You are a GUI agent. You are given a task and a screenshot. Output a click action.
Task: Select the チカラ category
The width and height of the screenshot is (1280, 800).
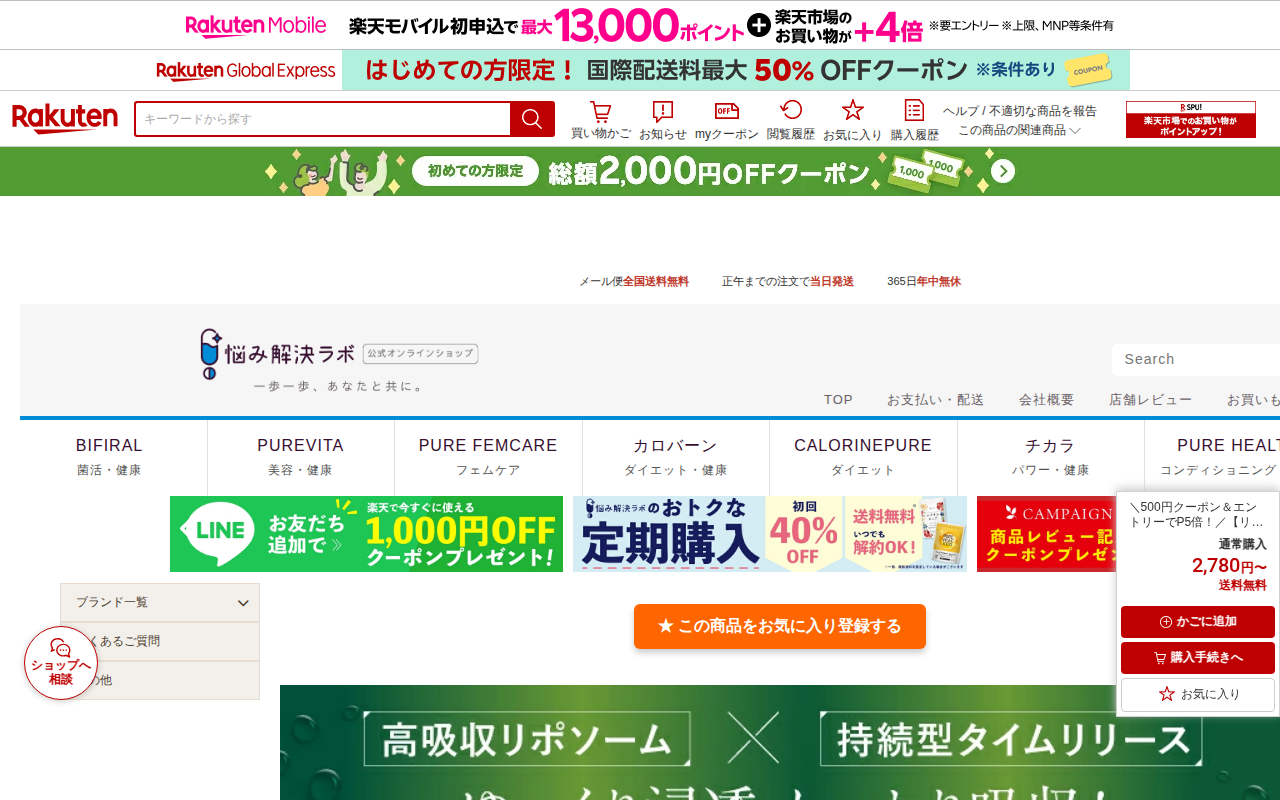[x=1050, y=456]
